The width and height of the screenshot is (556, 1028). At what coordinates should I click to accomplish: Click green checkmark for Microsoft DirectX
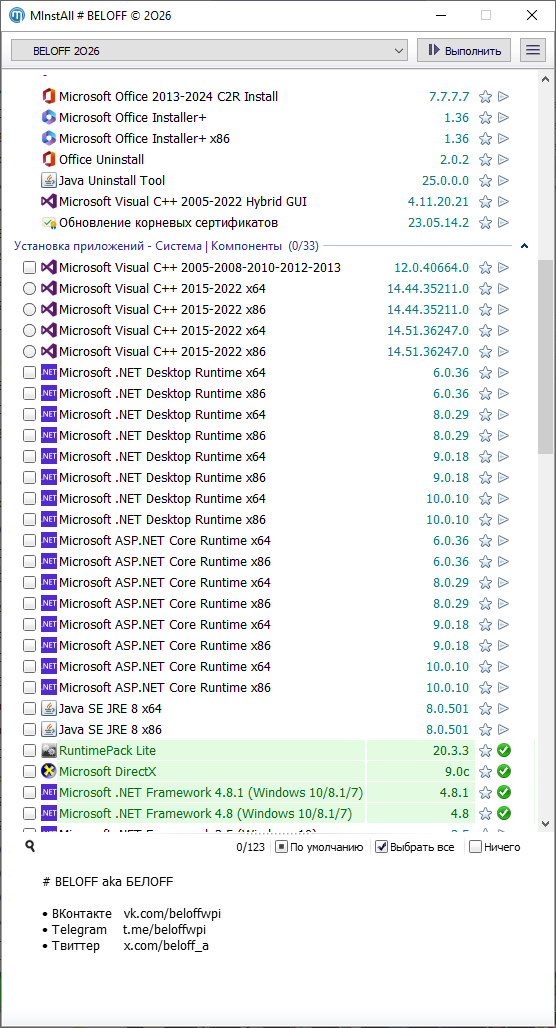click(x=504, y=772)
